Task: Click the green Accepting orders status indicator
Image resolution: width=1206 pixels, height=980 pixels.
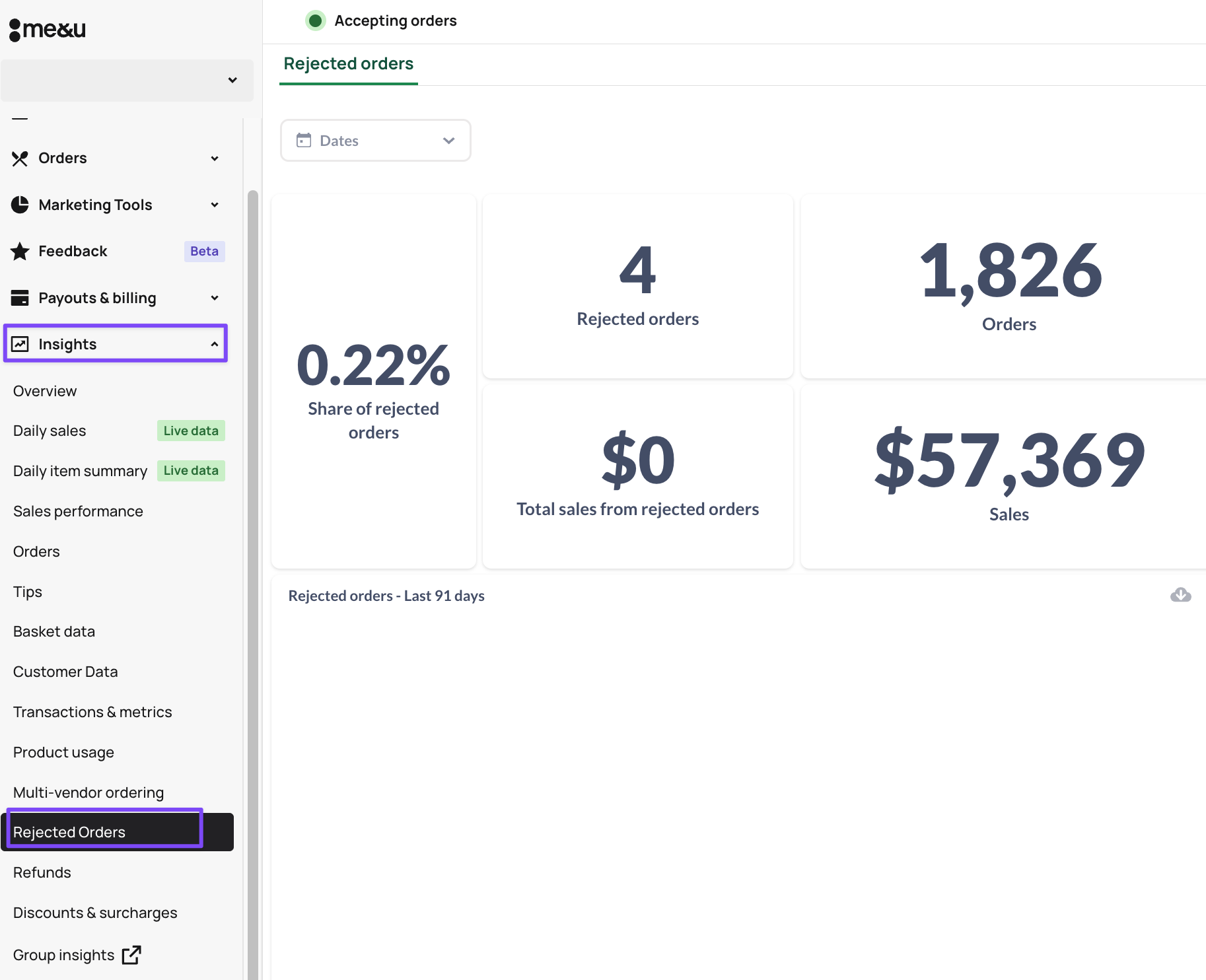Action: coord(316,20)
